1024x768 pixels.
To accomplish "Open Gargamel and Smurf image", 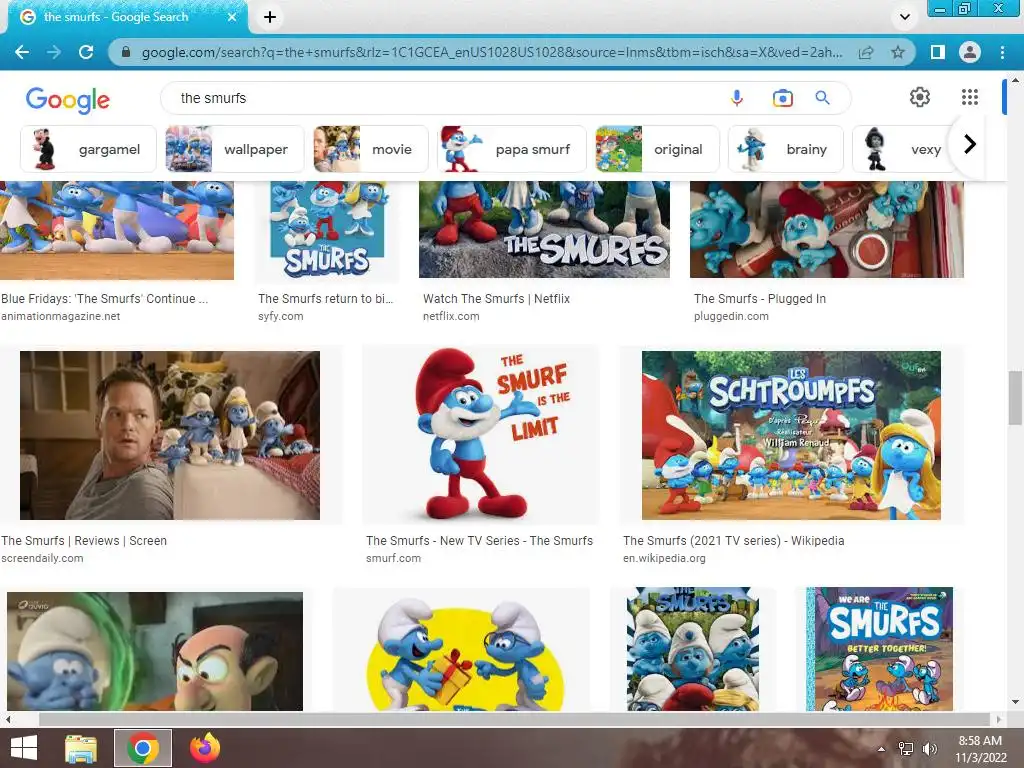I will point(155,652).
